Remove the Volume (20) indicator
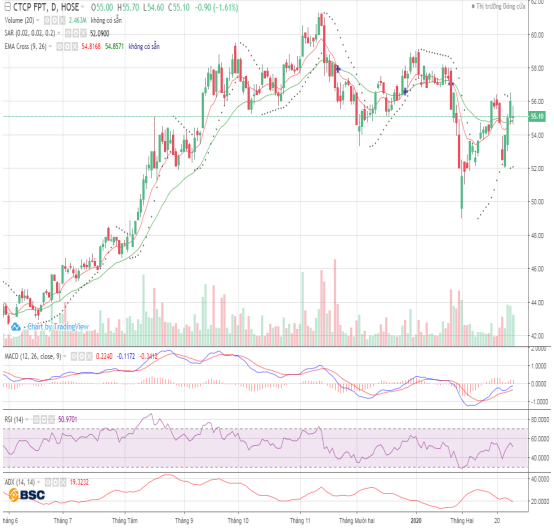554x530 pixels. [x=62, y=20]
